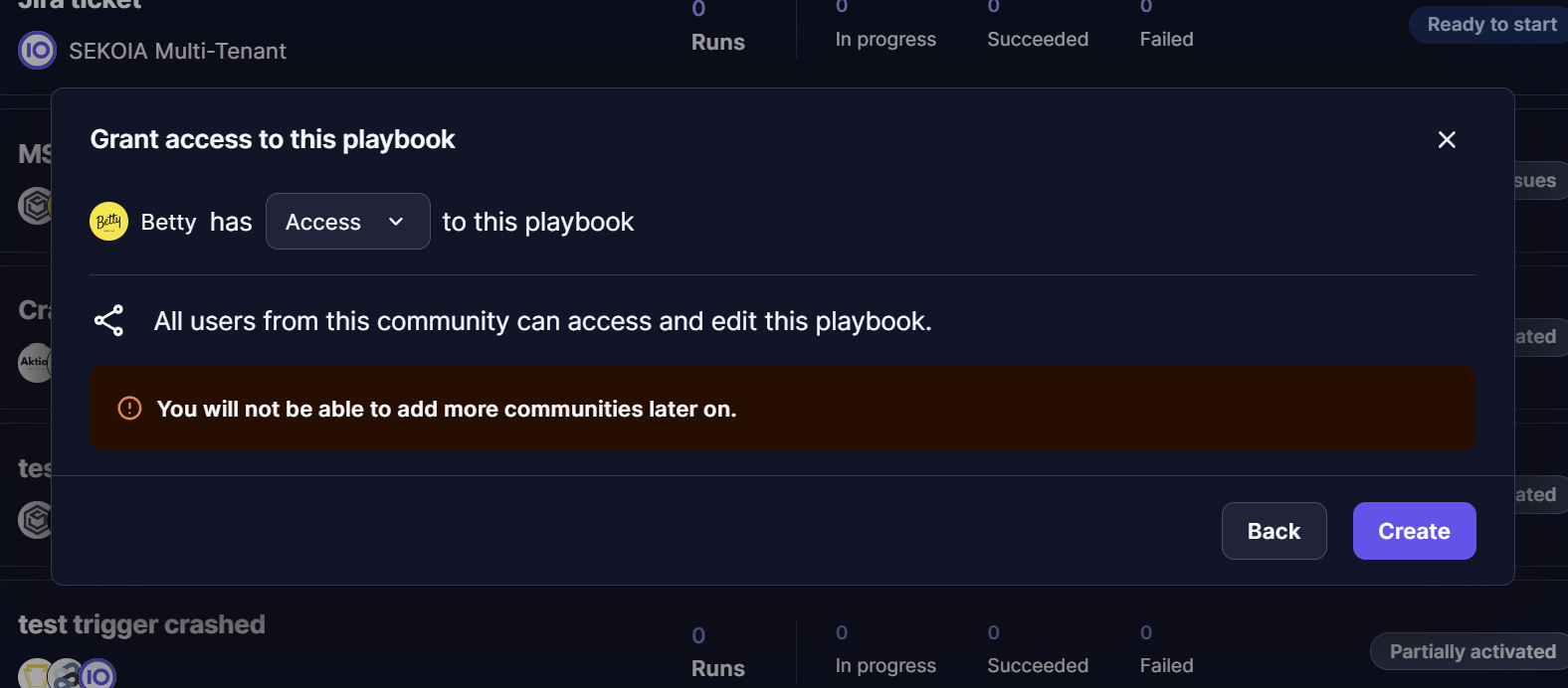Click the share network icon
1568x688 pixels.
(x=109, y=320)
